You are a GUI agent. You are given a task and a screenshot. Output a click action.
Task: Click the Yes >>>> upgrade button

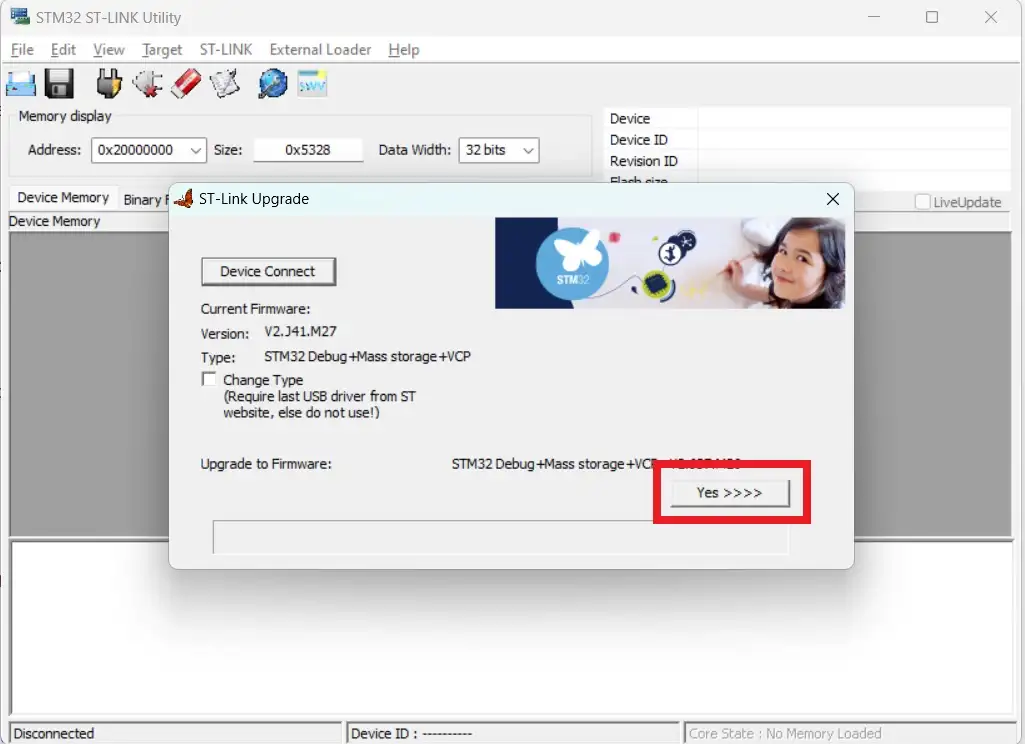click(x=730, y=493)
